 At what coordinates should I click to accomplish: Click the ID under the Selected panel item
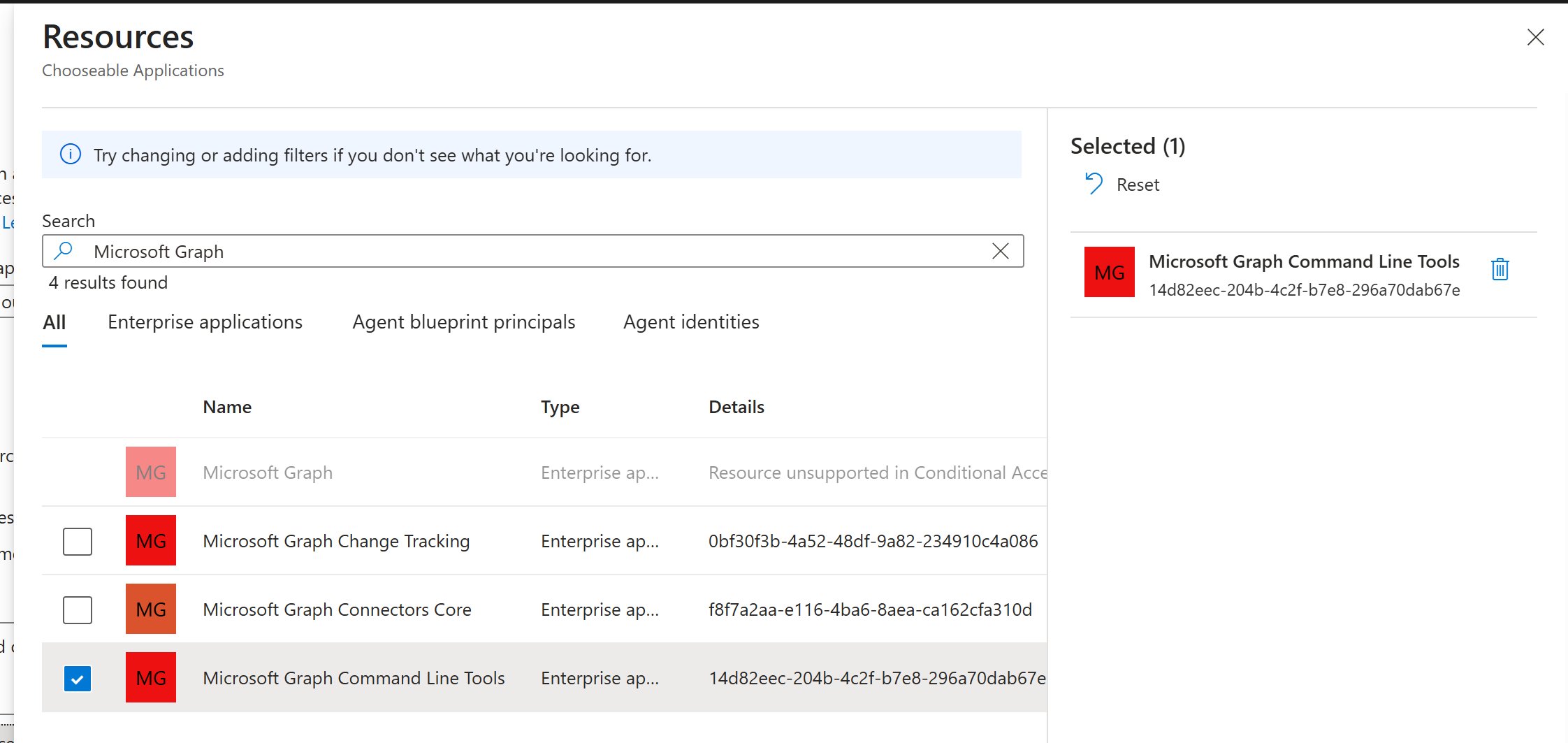tap(1304, 290)
